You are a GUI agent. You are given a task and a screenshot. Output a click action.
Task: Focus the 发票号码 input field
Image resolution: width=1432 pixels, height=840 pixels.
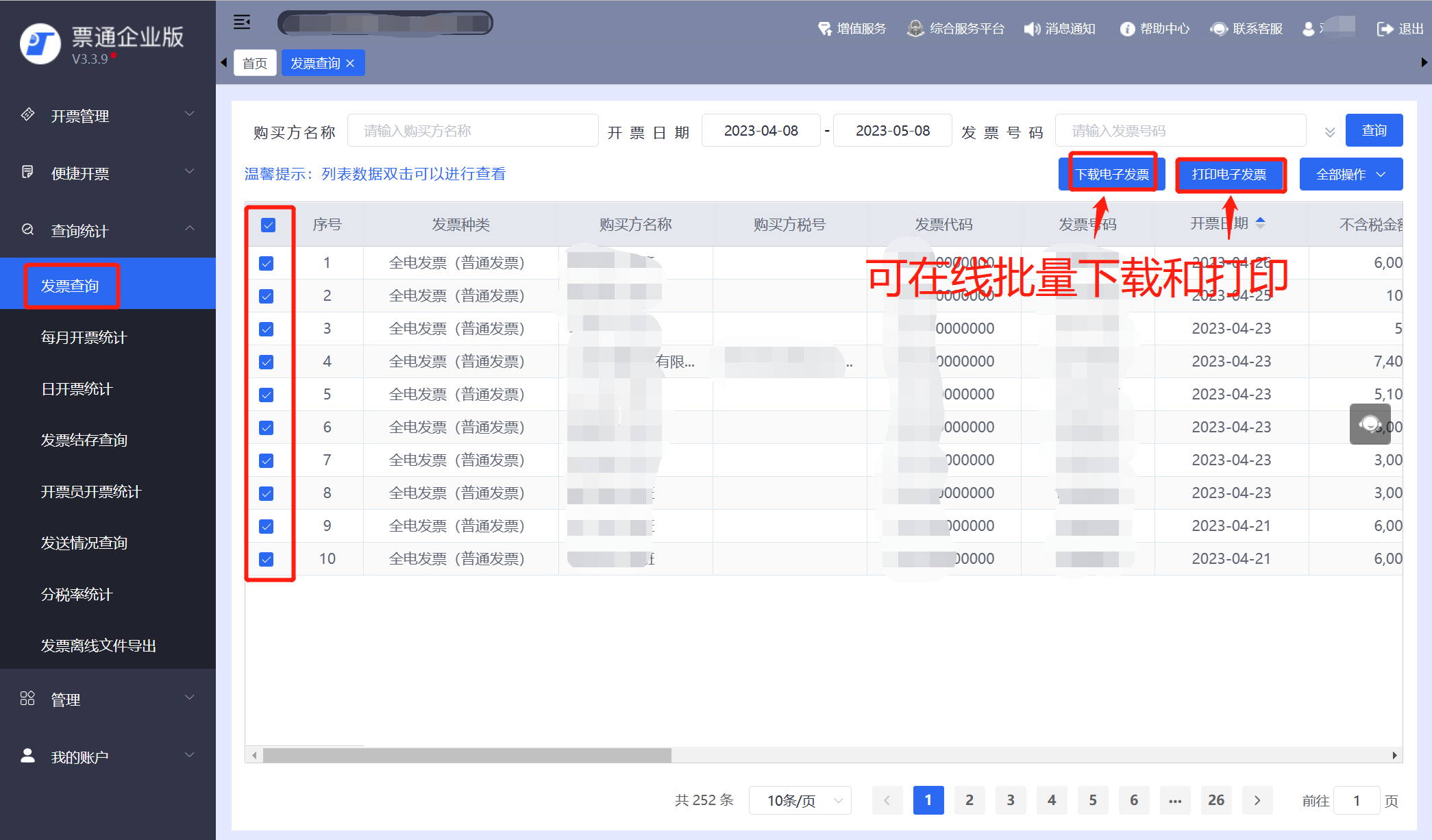click(x=1181, y=130)
